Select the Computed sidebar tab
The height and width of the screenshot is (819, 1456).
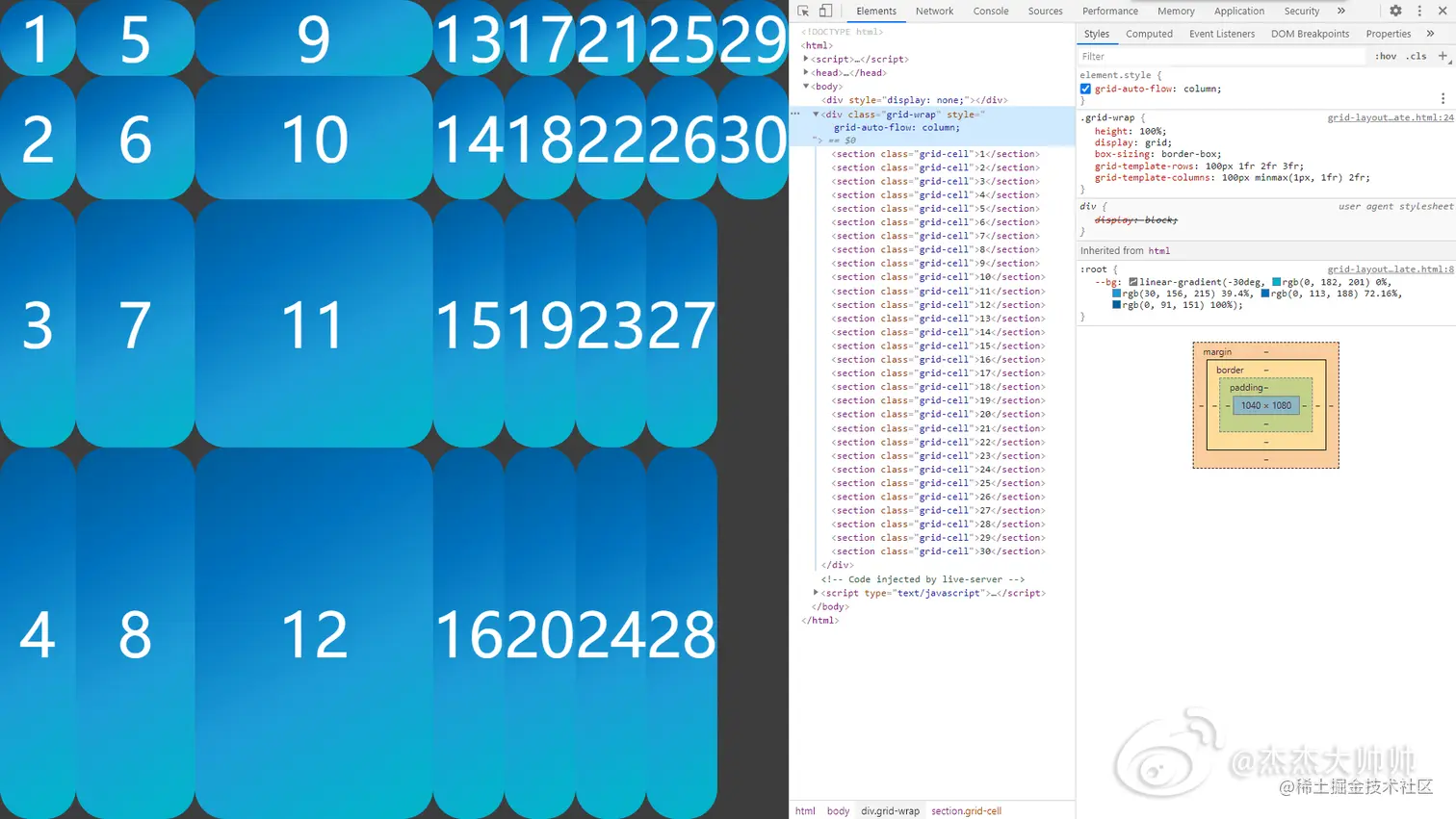[1149, 34]
